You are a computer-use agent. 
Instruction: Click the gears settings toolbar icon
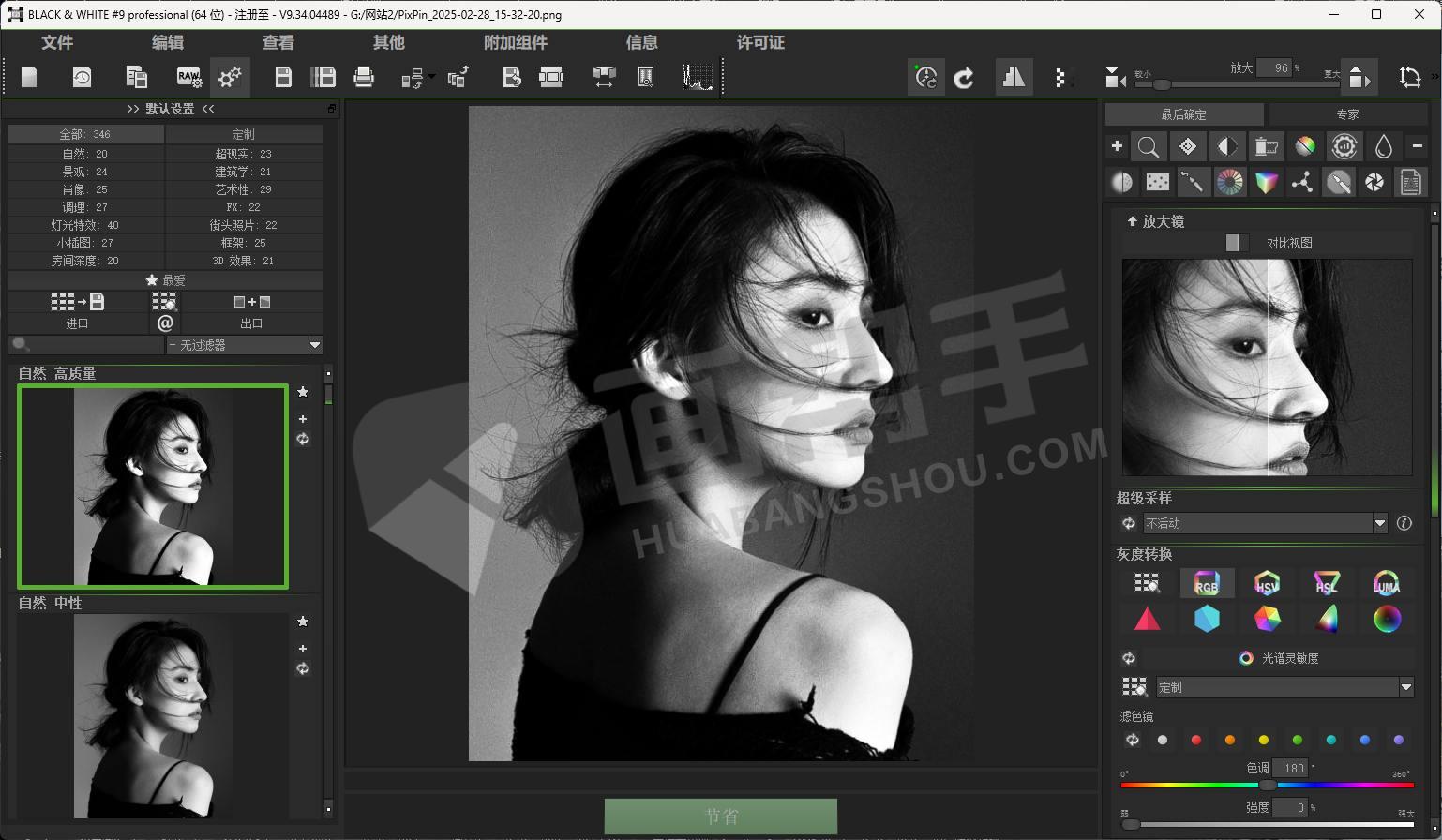coord(230,77)
